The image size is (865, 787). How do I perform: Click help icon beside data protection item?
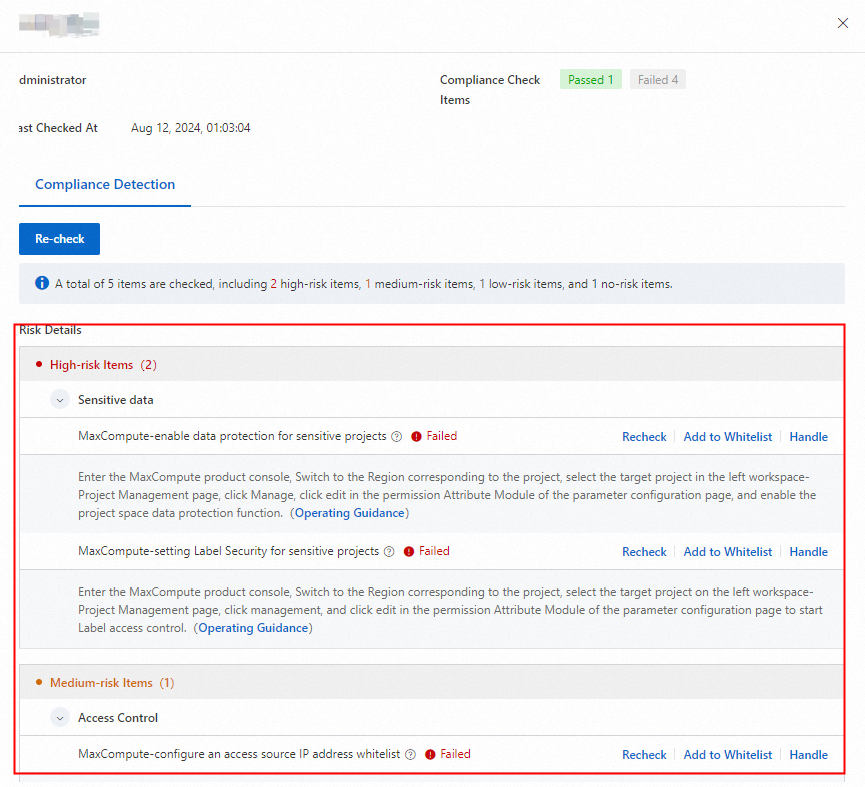point(396,437)
